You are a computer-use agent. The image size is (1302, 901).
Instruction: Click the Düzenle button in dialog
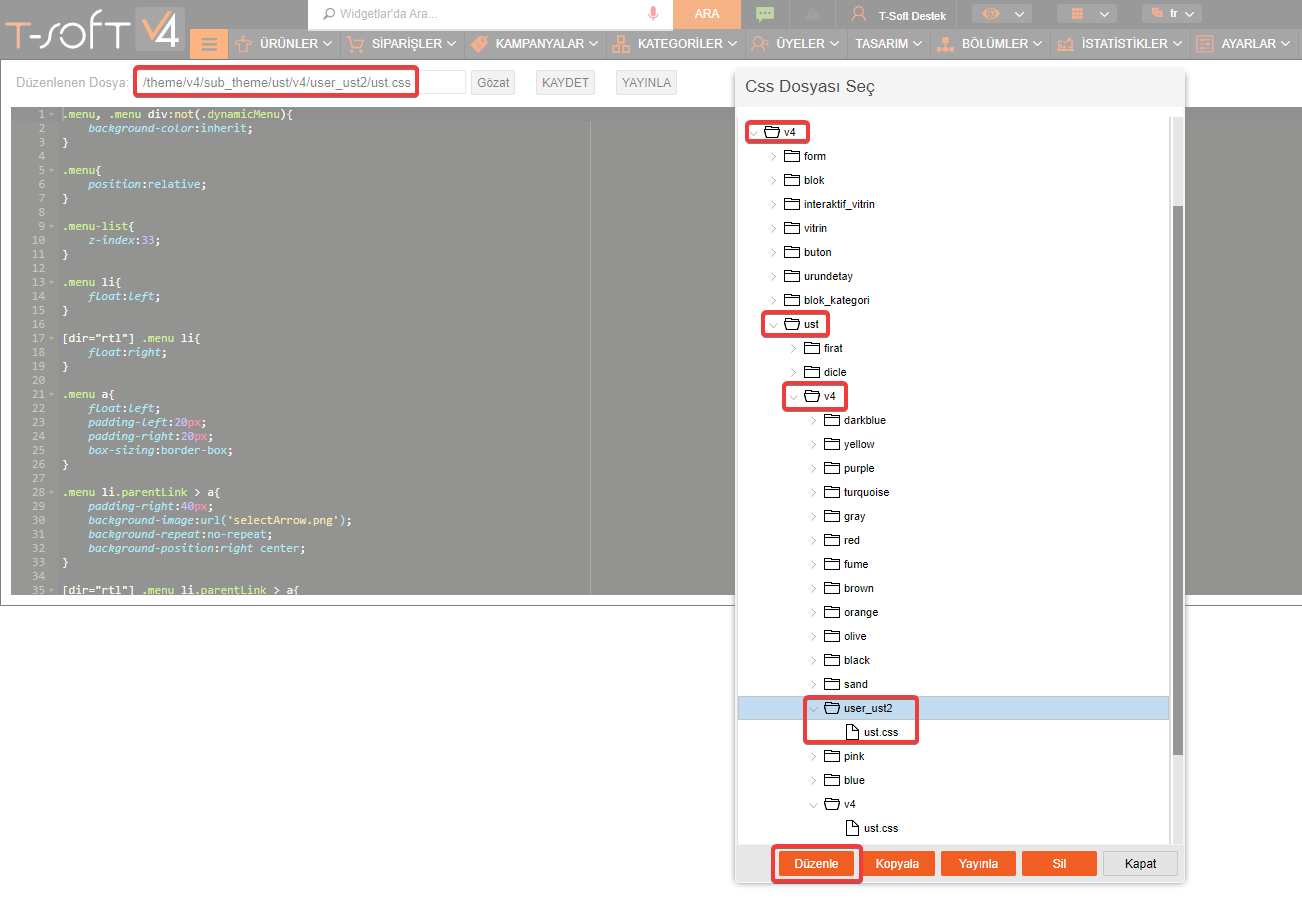[x=816, y=864]
